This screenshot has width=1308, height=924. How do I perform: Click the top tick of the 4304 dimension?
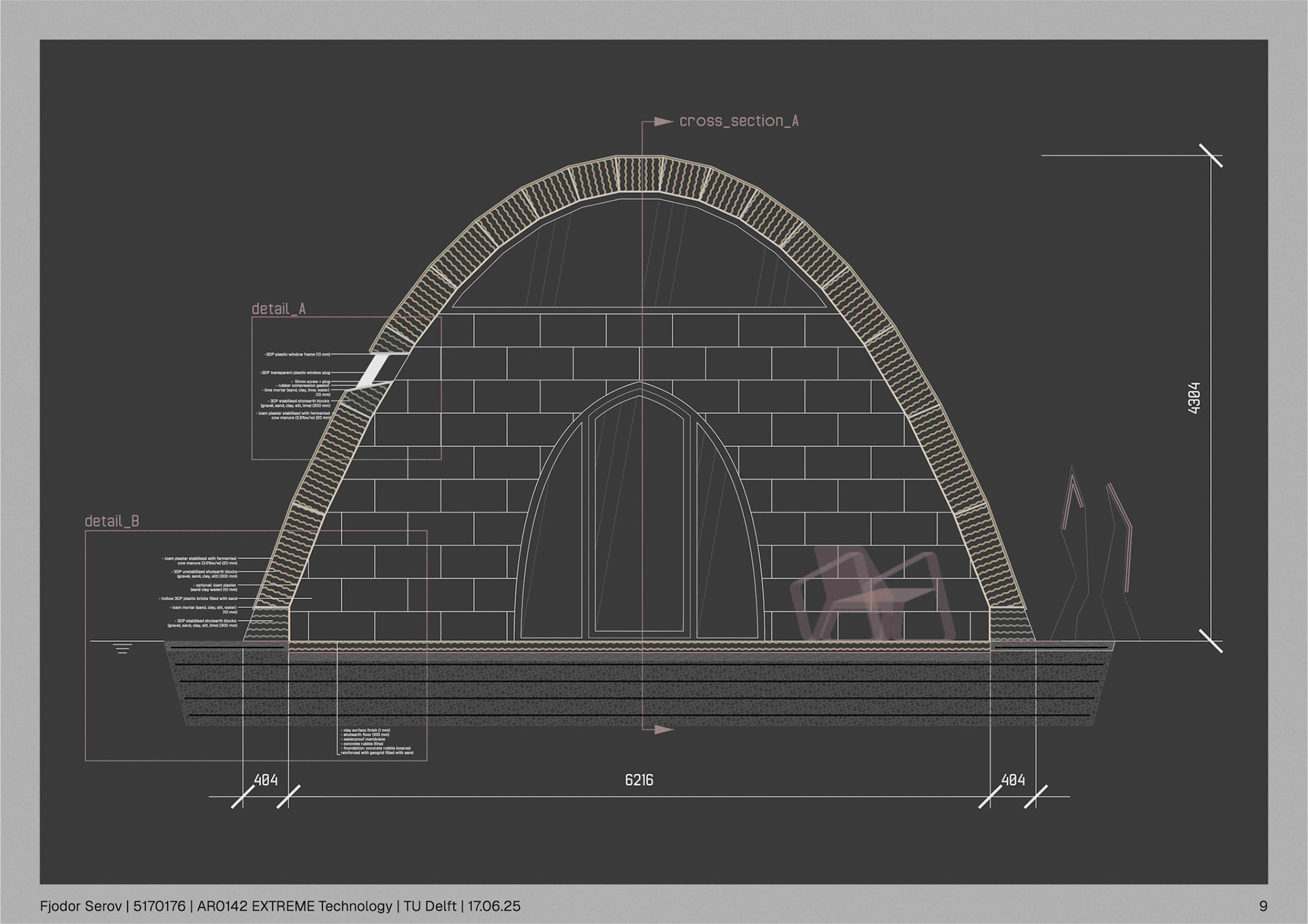(x=1211, y=156)
